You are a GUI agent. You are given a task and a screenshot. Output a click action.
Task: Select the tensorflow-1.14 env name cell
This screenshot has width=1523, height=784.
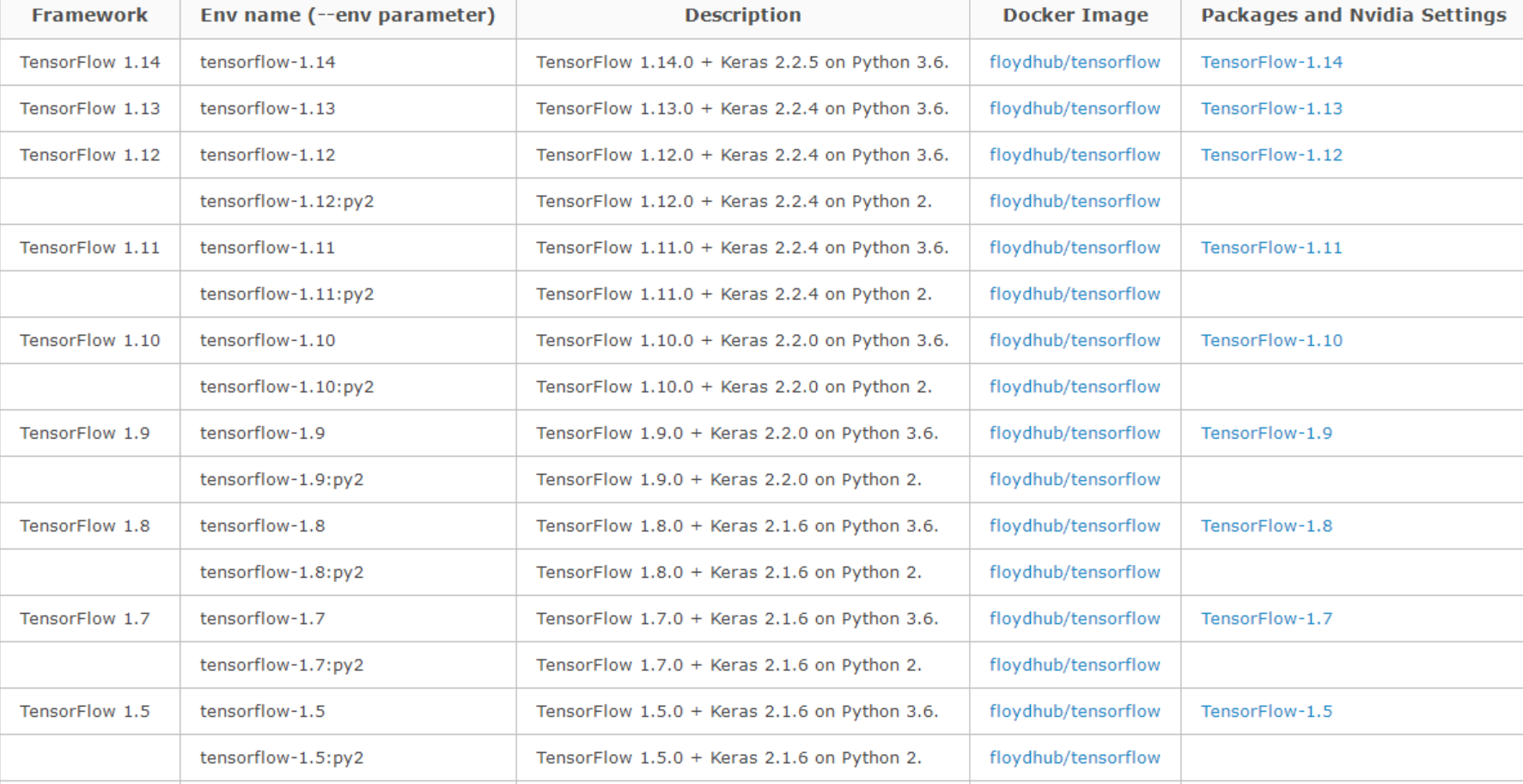point(348,62)
